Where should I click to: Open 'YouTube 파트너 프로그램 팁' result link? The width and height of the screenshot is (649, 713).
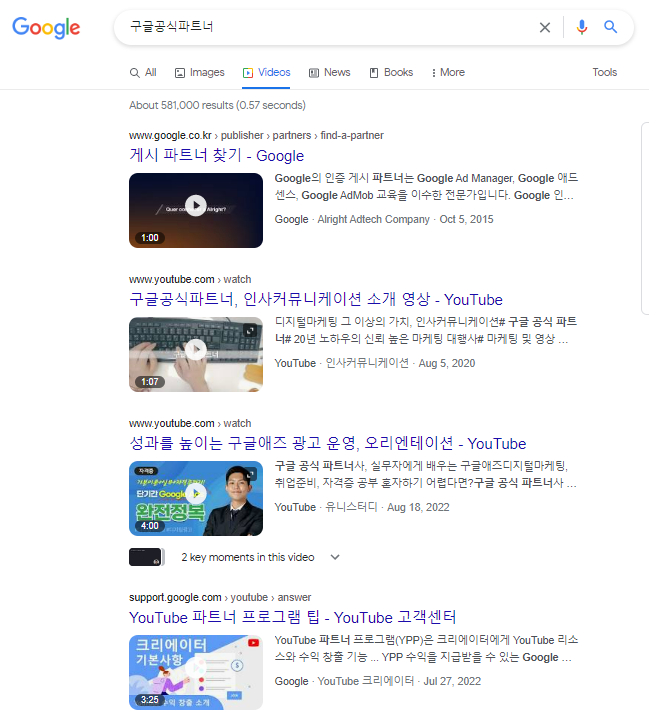[x=292, y=618]
